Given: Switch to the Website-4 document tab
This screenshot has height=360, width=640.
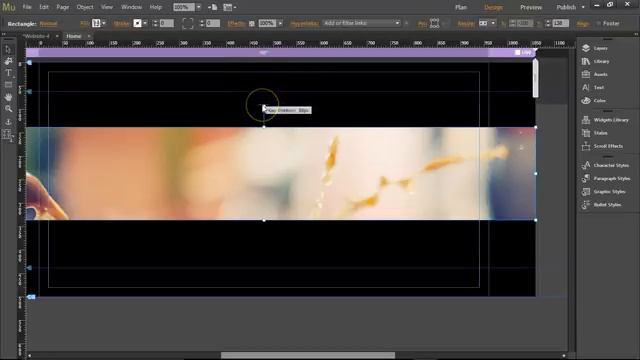Looking at the screenshot, I should (36, 36).
